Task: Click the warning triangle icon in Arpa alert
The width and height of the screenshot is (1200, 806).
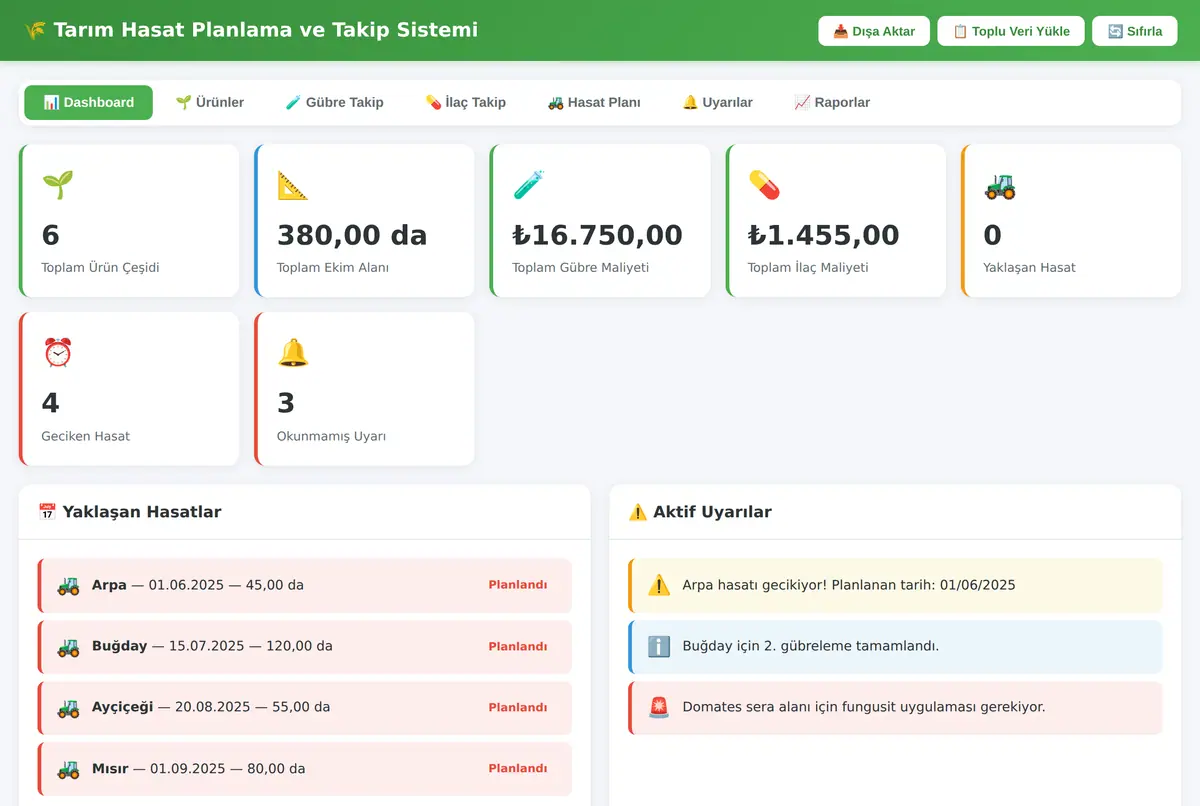Action: click(659, 585)
